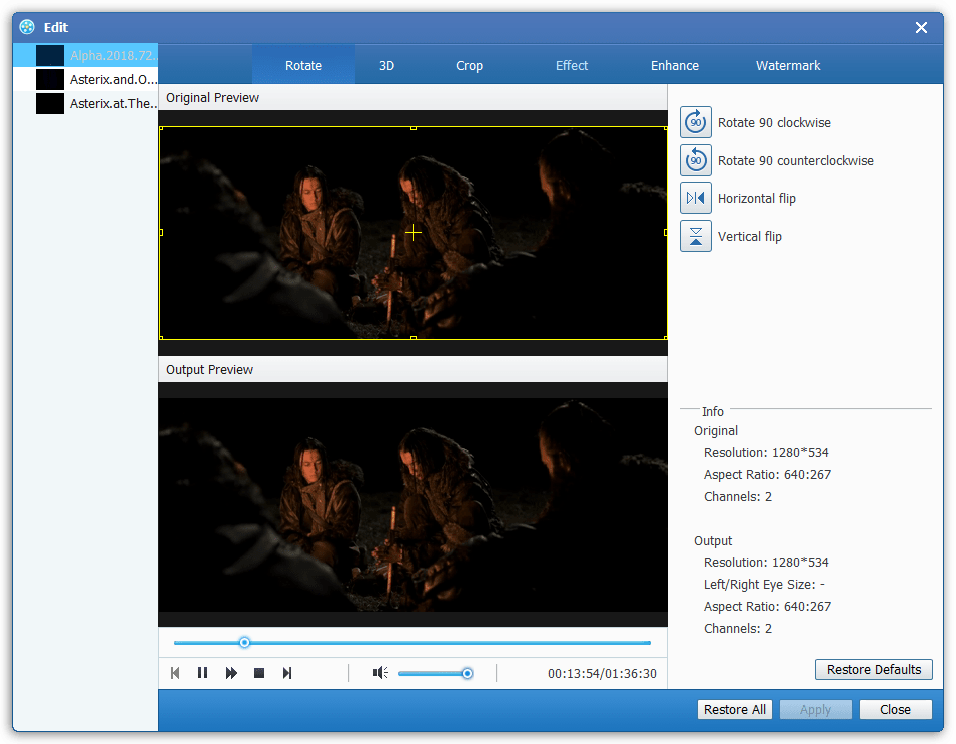This screenshot has height=744, width=956.
Task: Click the Alpha.2018 file thumbnail
Action: point(50,55)
